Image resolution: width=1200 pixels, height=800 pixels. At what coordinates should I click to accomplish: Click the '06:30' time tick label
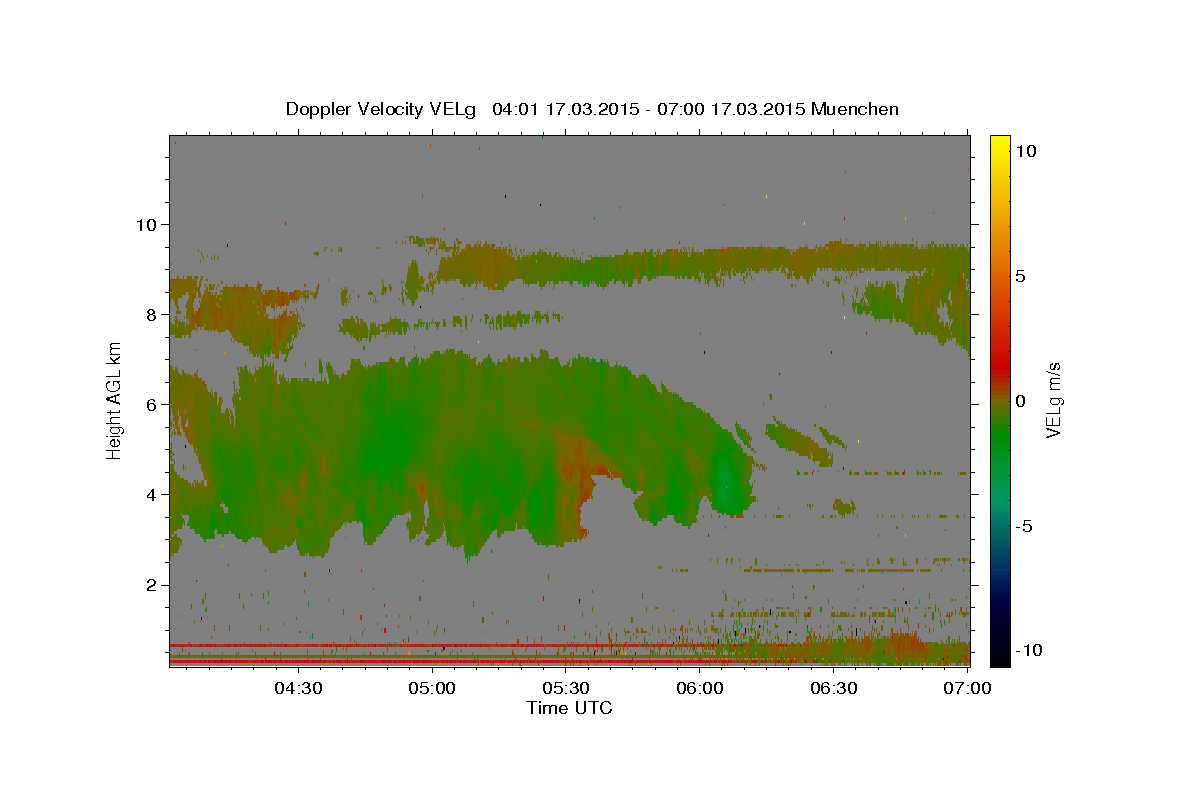click(x=834, y=688)
